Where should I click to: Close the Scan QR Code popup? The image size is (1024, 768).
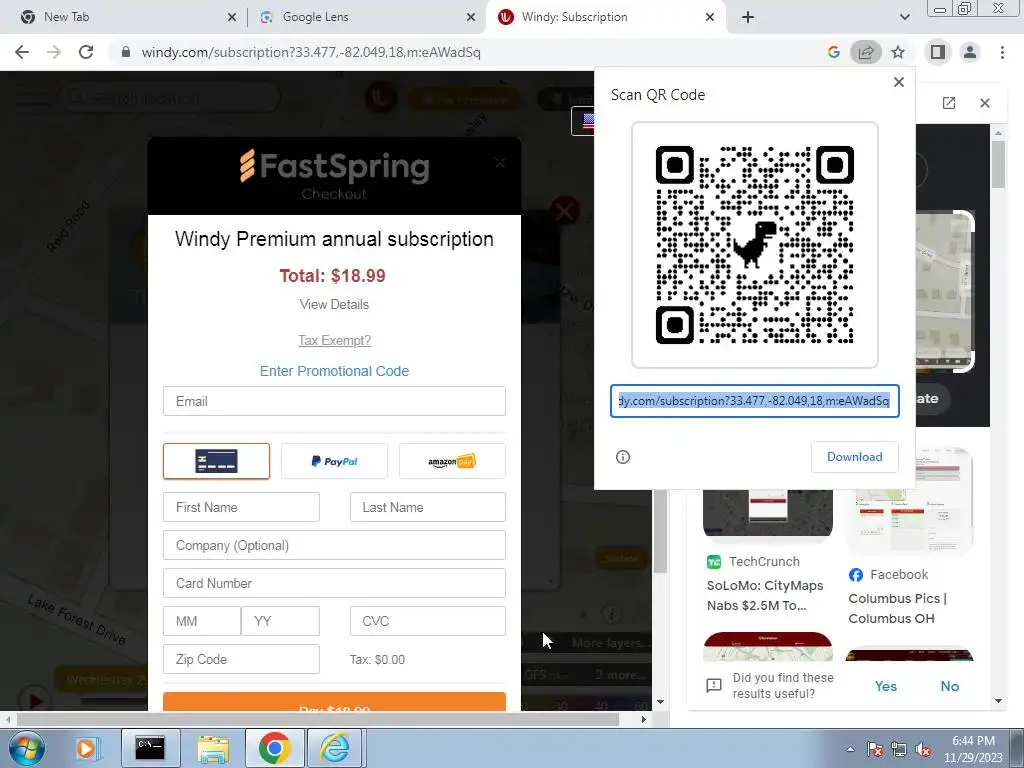[899, 82]
